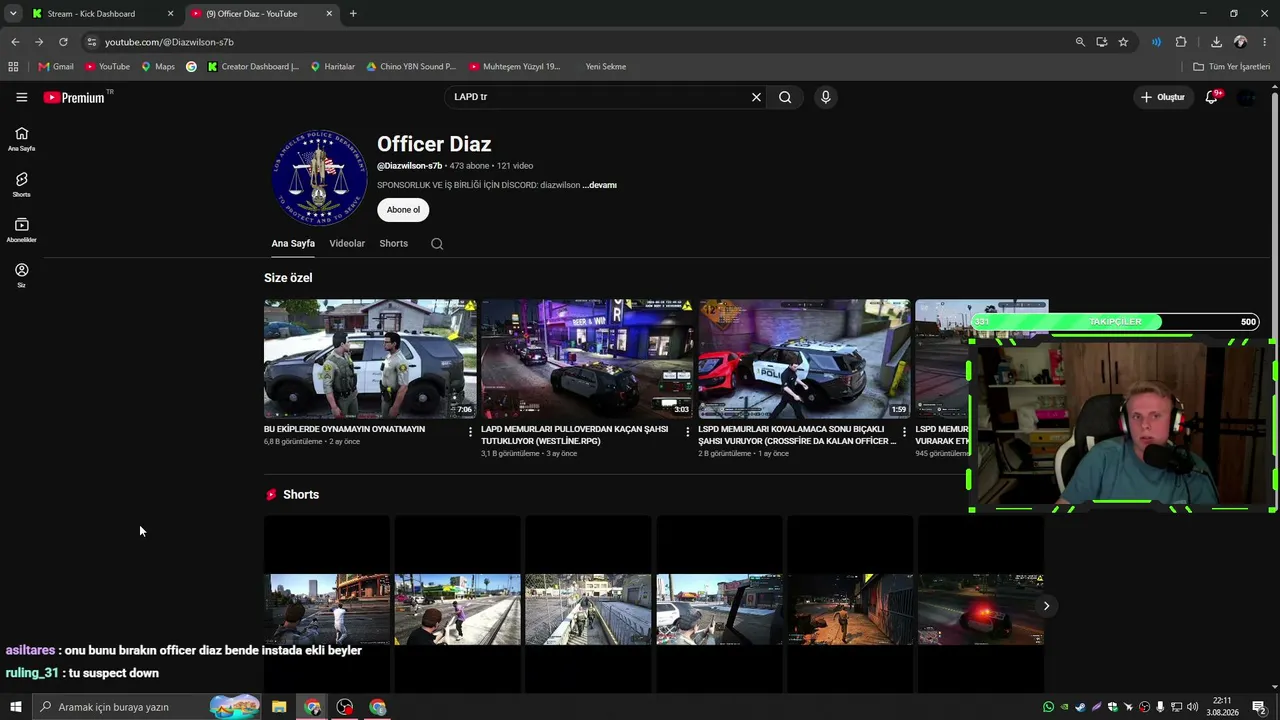Viewport: 1280px width, 720px height.
Task: Open taskbar clock and calendar
Action: coord(1222,707)
